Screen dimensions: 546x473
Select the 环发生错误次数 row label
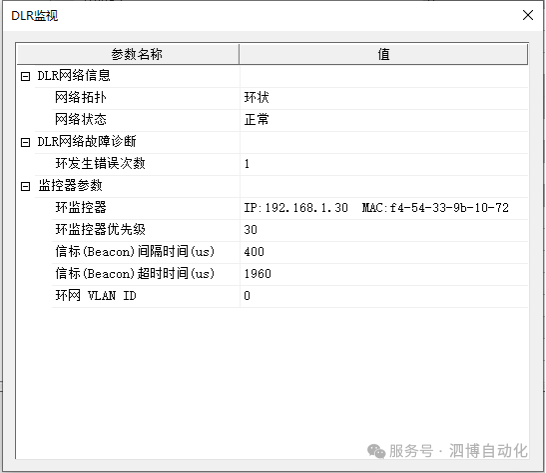[x=100, y=163]
